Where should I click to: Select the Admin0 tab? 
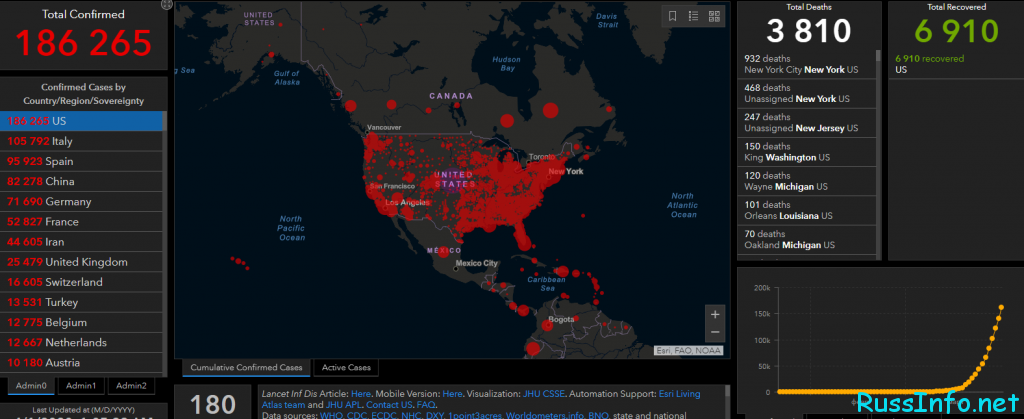(31, 386)
